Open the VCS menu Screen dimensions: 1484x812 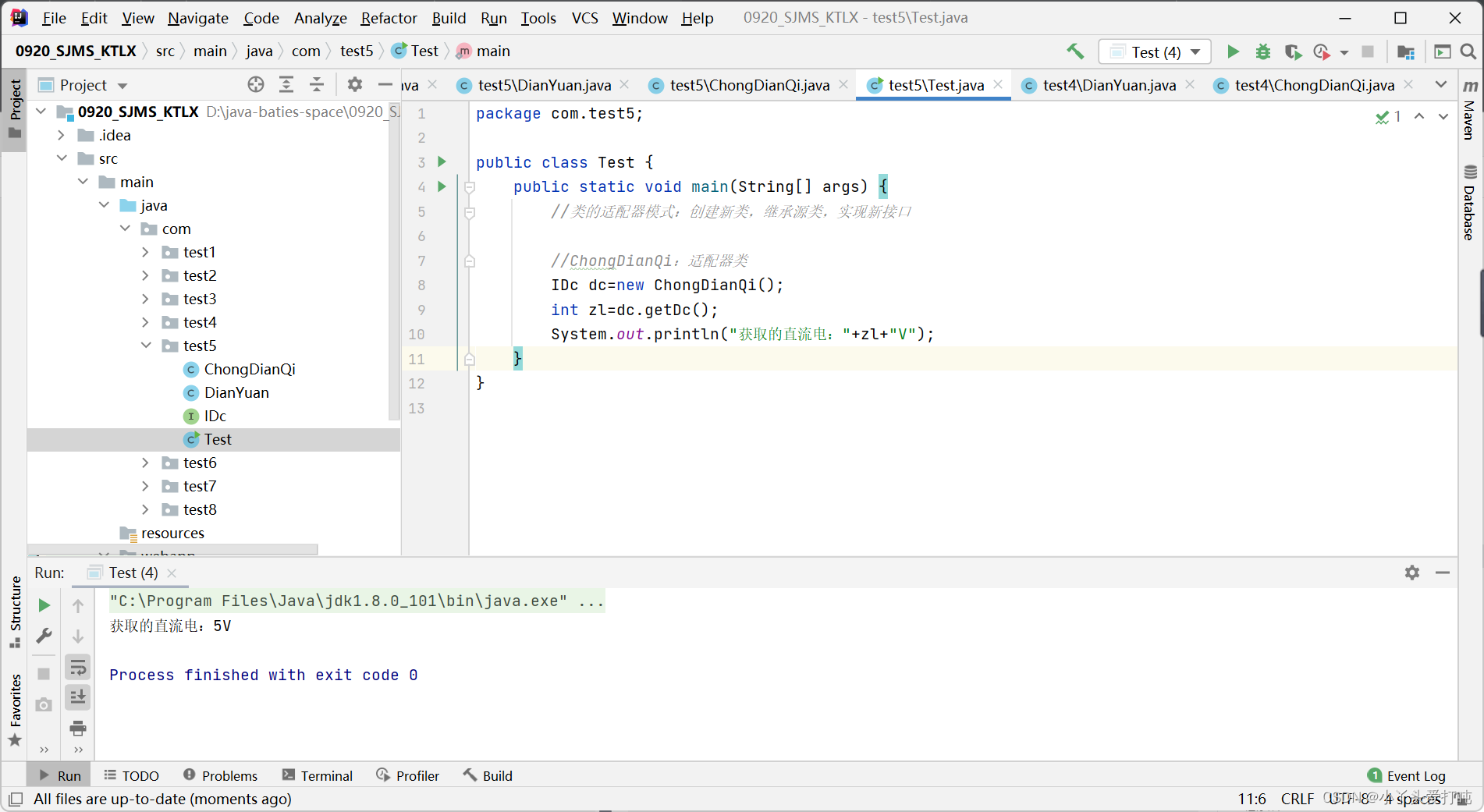584,18
